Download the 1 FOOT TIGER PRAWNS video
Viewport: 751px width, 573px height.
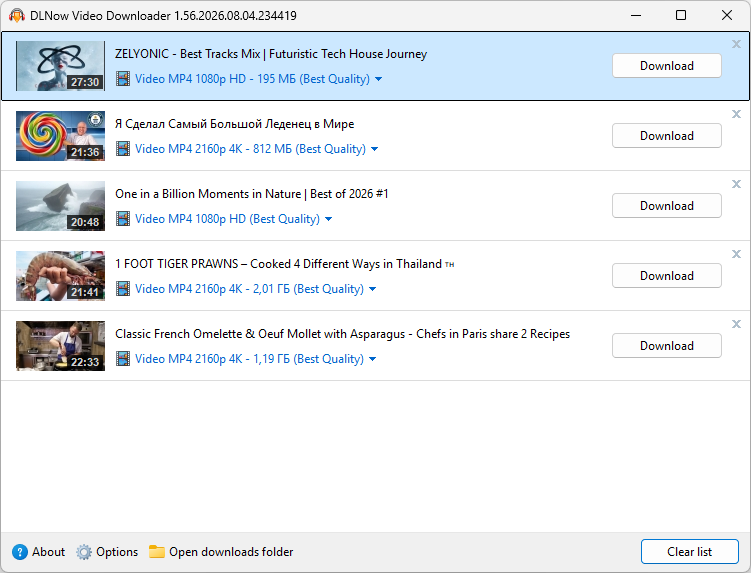(667, 275)
